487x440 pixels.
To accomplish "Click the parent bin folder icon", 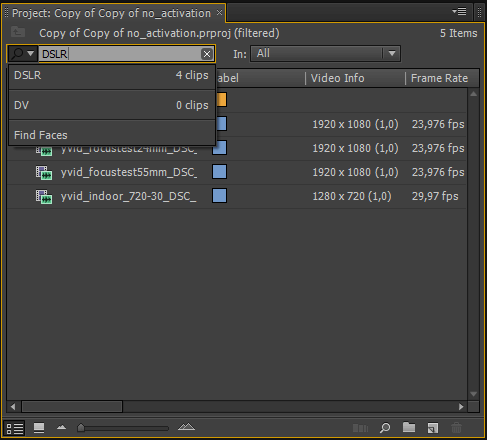I will 18,32.
